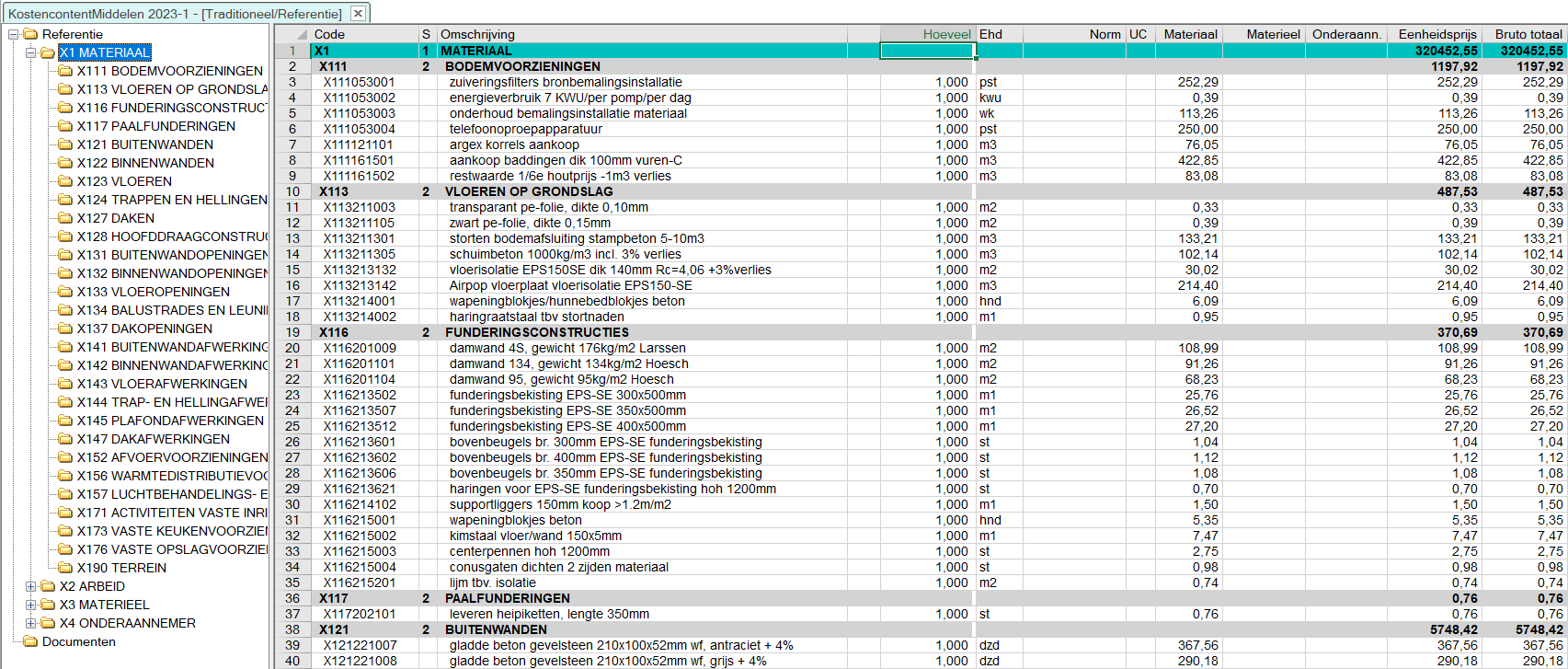Click the active Hoeveel cell in row 1

(x=927, y=51)
